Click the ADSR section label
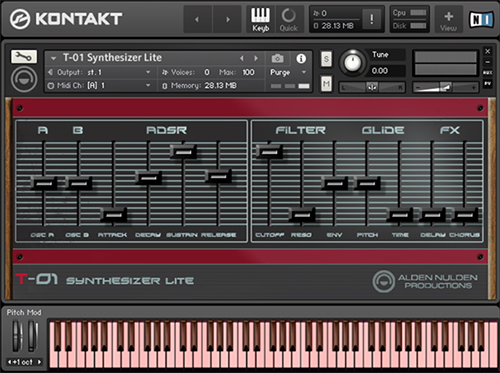The image size is (500, 373). (x=167, y=130)
